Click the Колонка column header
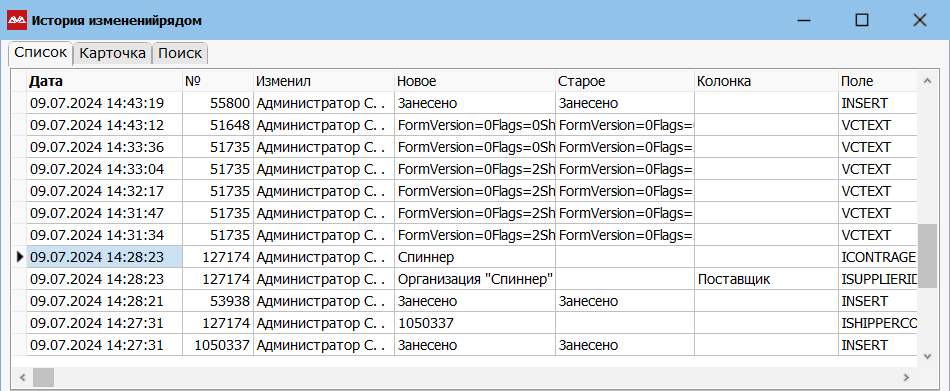The height and width of the screenshot is (391, 950). [x=766, y=81]
